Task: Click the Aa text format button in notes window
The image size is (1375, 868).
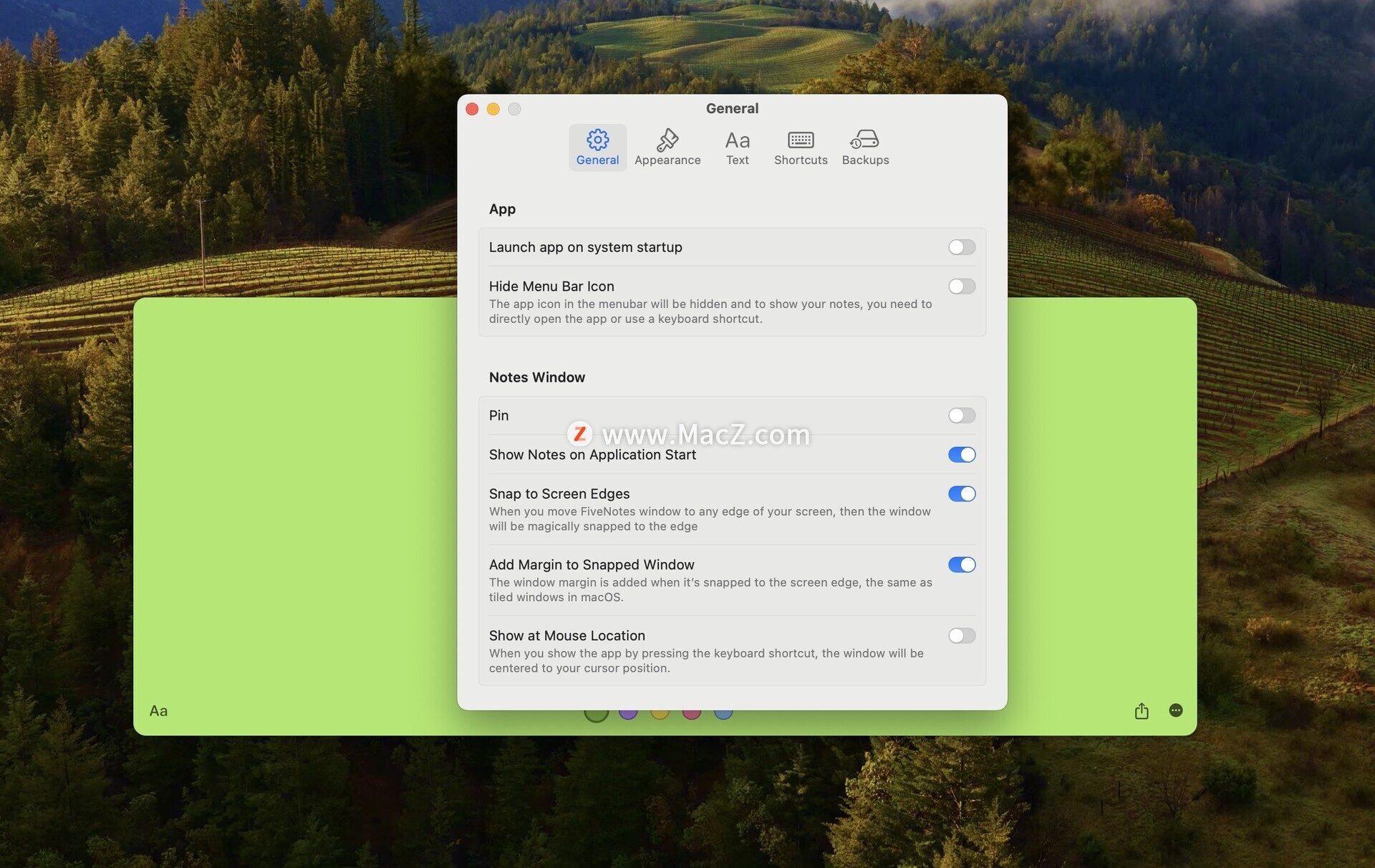Action: 158,711
